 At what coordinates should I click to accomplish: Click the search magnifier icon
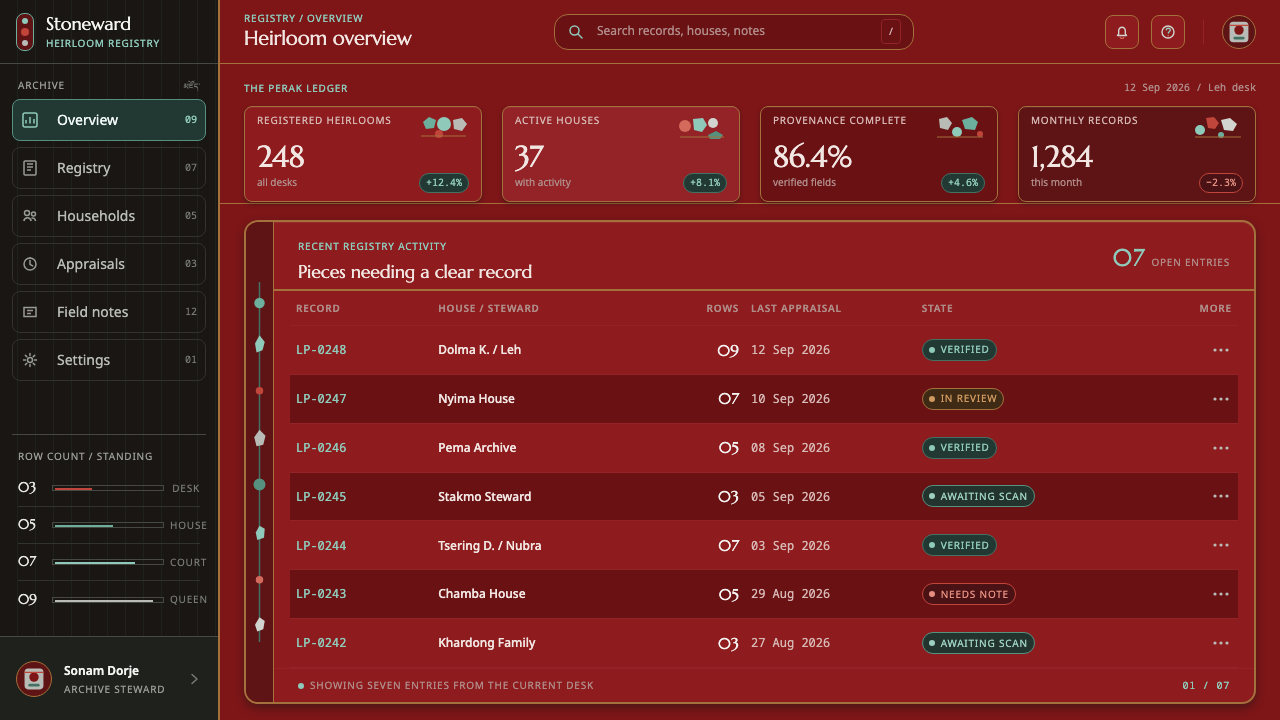[x=576, y=31]
